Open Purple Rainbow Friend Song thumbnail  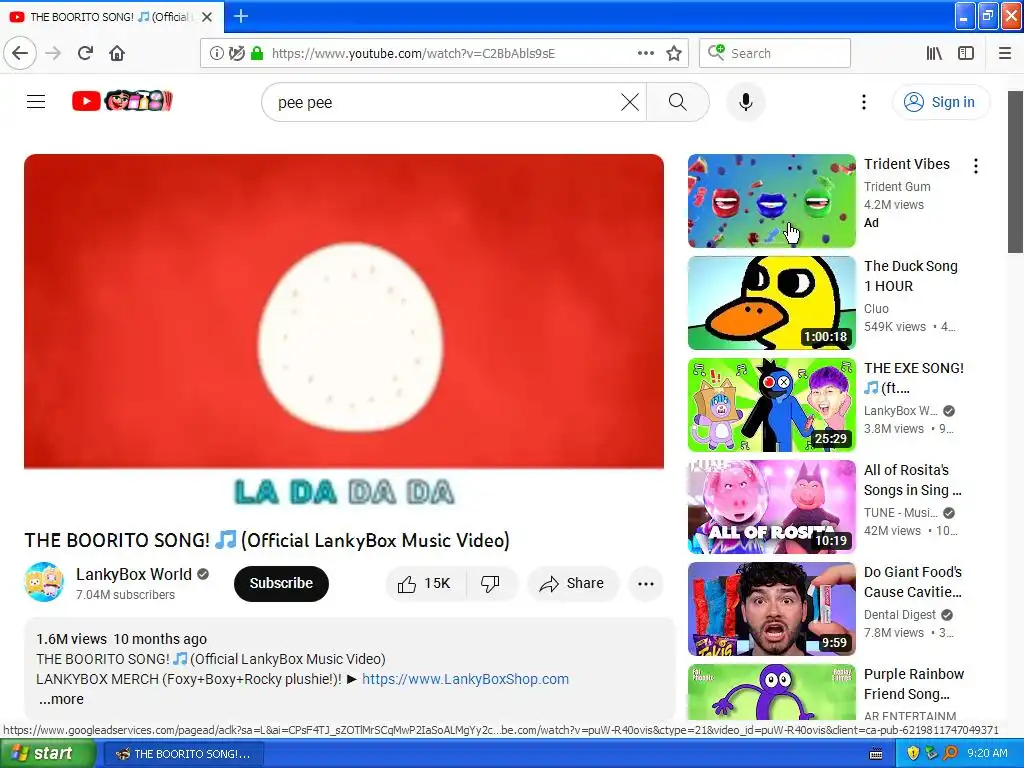(771, 692)
